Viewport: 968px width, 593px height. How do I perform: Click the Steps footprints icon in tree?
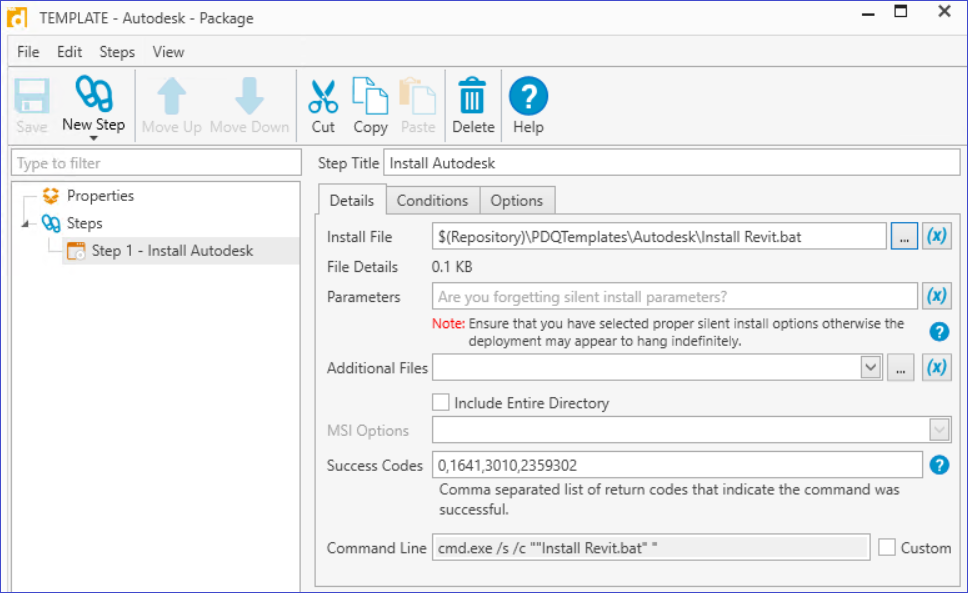(51, 223)
